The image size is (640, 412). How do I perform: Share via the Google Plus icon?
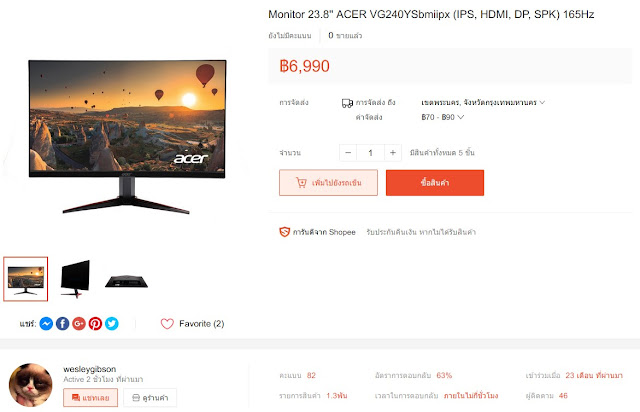click(x=79, y=324)
